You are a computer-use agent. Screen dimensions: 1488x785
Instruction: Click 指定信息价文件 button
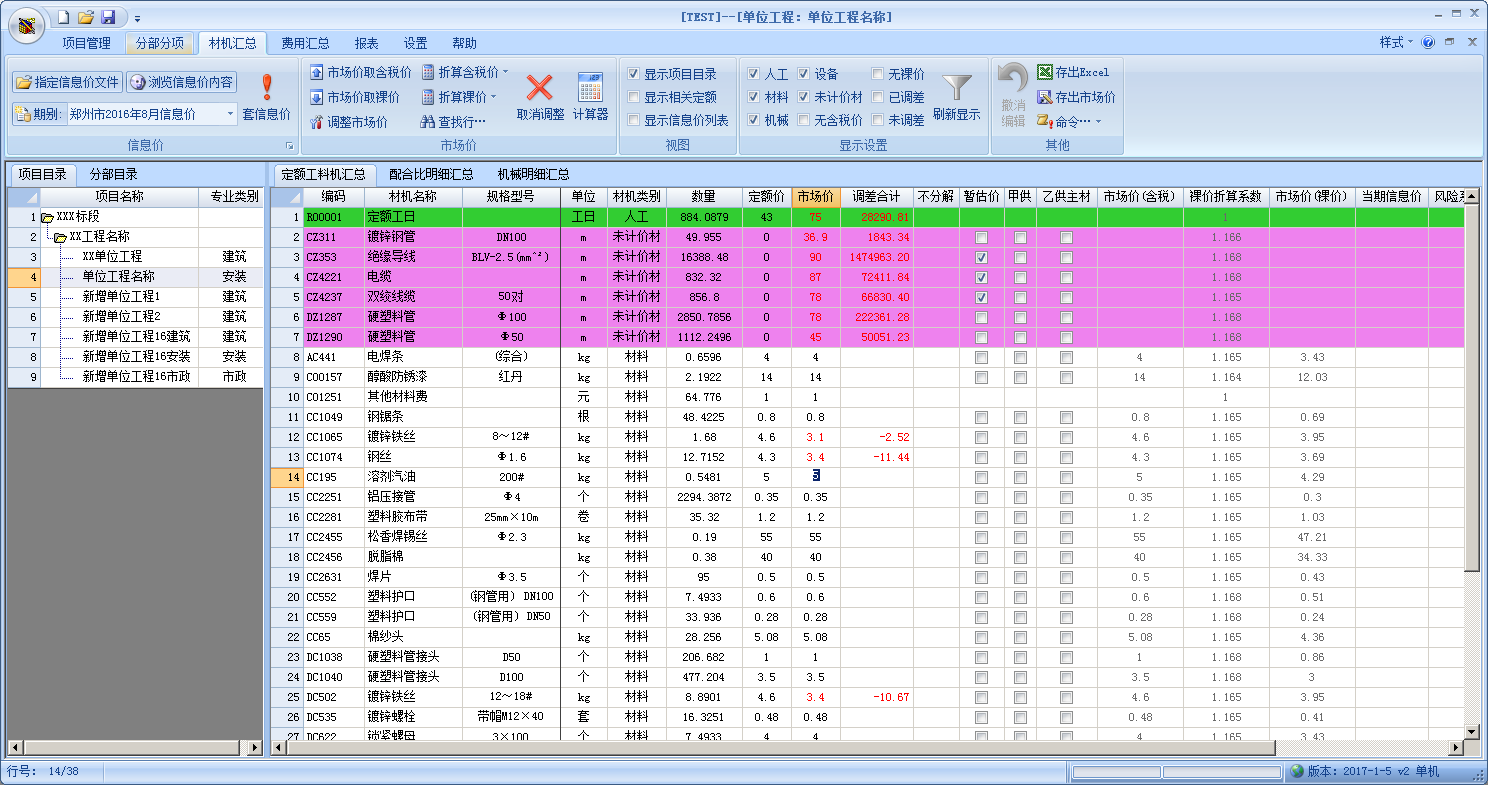pyautogui.click(x=68, y=82)
